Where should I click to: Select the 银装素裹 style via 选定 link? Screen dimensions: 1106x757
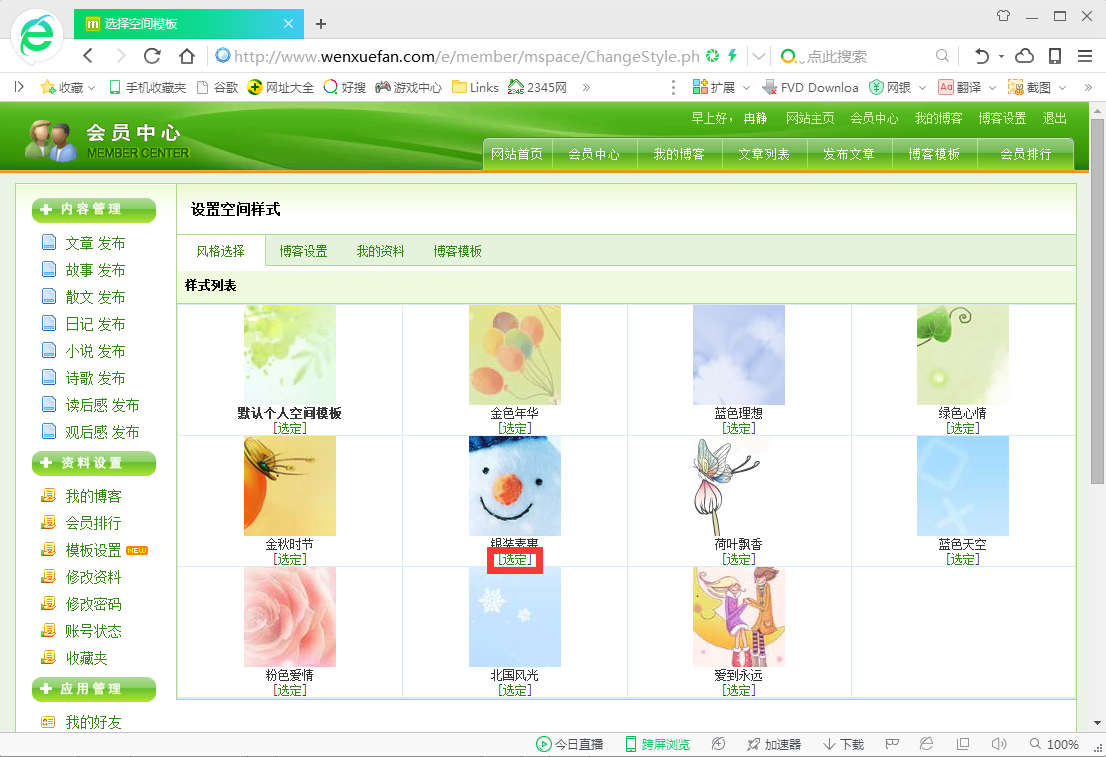[514, 560]
